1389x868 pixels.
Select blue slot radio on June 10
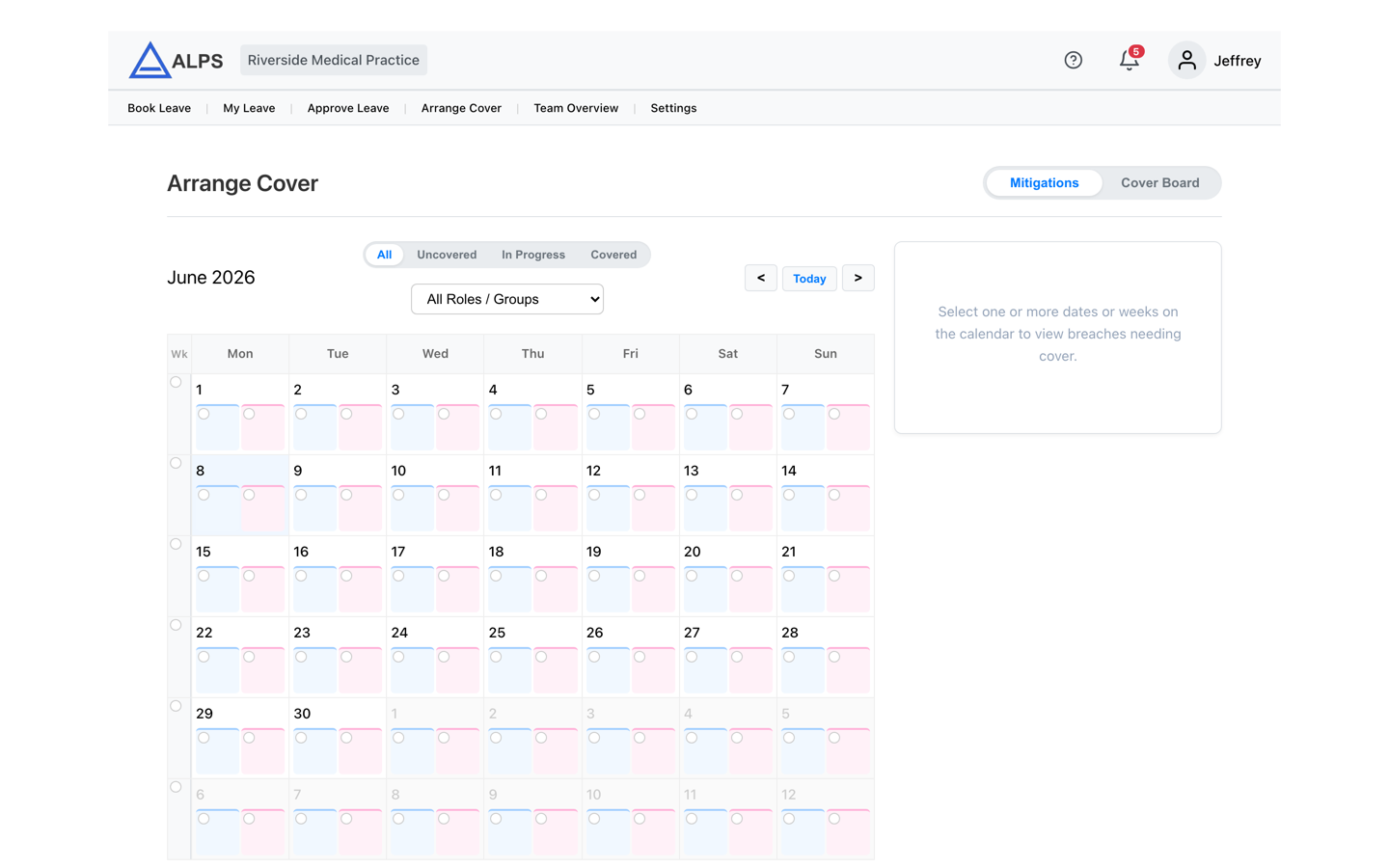pyautogui.click(x=398, y=495)
